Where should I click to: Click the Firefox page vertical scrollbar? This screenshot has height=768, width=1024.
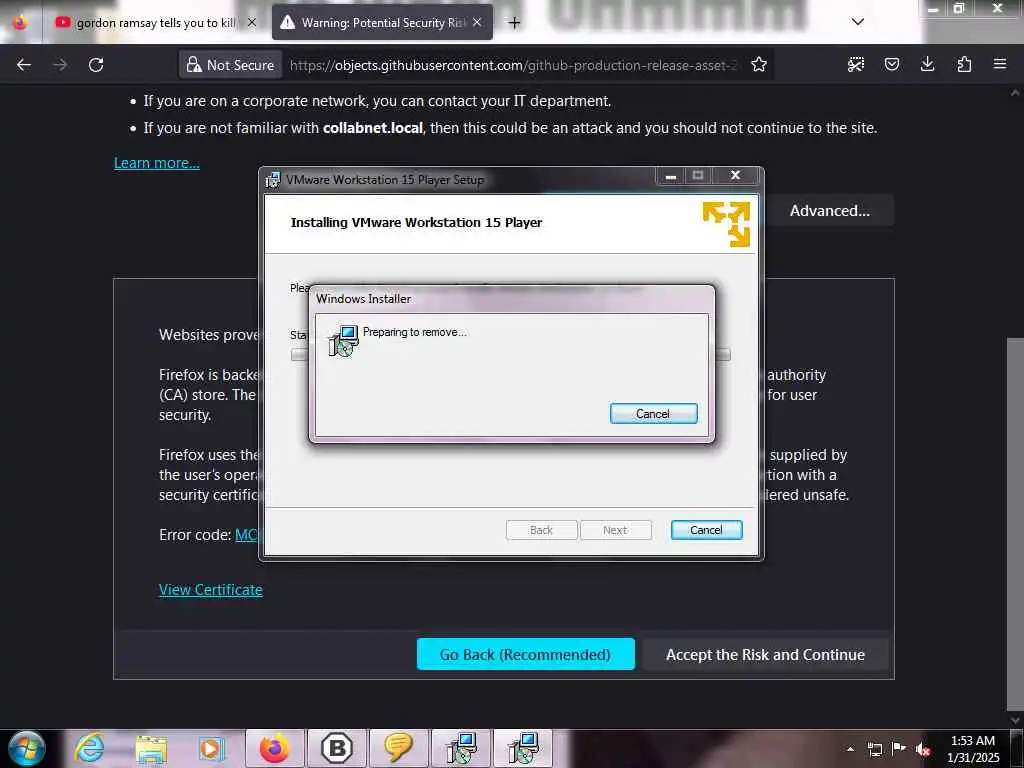(x=1016, y=525)
